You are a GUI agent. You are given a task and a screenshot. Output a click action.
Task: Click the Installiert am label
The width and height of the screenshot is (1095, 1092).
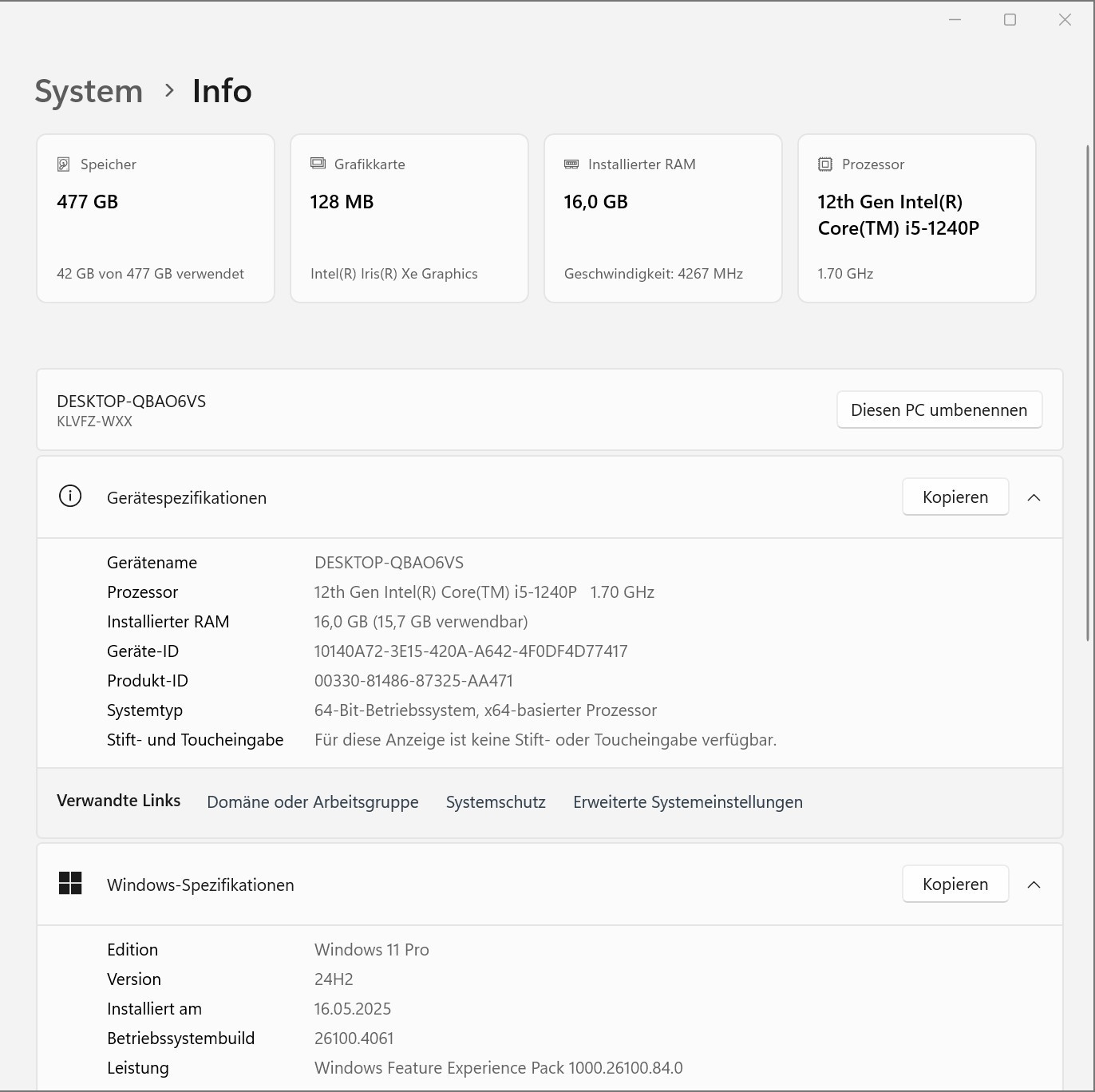pyautogui.click(x=154, y=1009)
